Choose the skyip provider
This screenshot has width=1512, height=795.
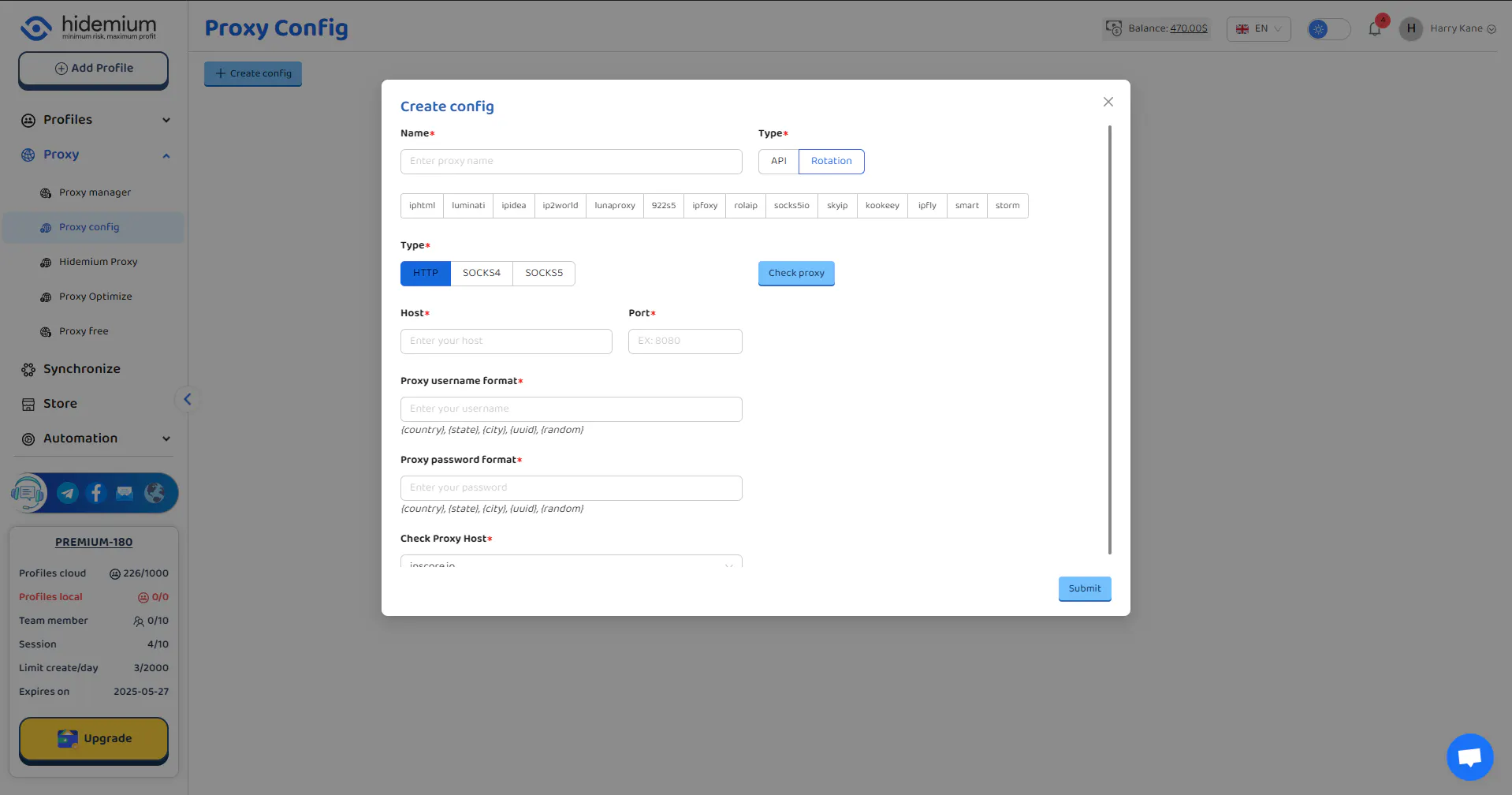pos(837,206)
